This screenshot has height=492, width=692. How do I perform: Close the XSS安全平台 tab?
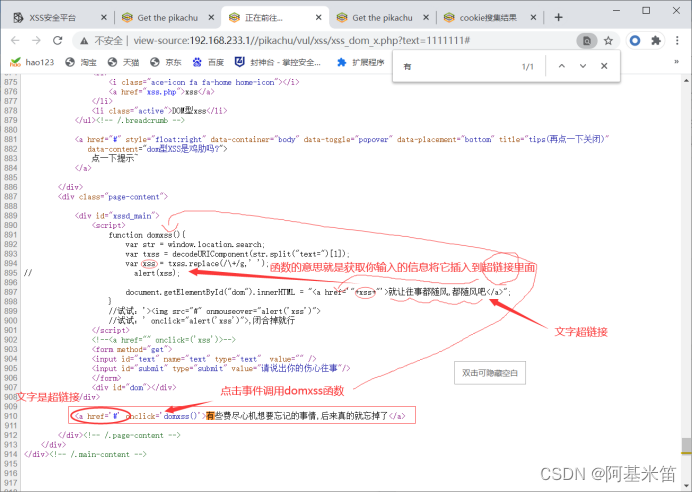[x=104, y=18]
